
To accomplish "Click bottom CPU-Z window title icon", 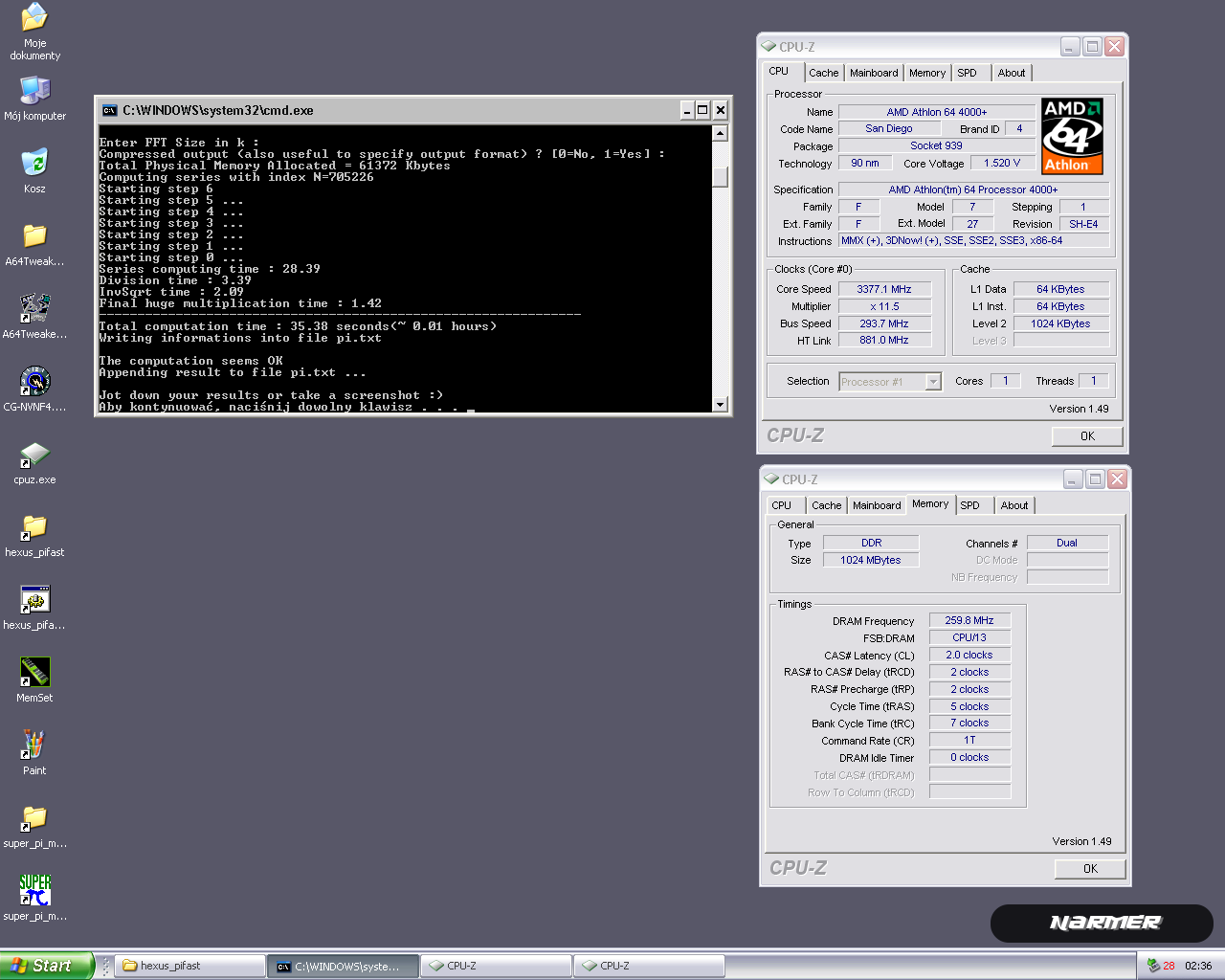I will pos(771,479).
